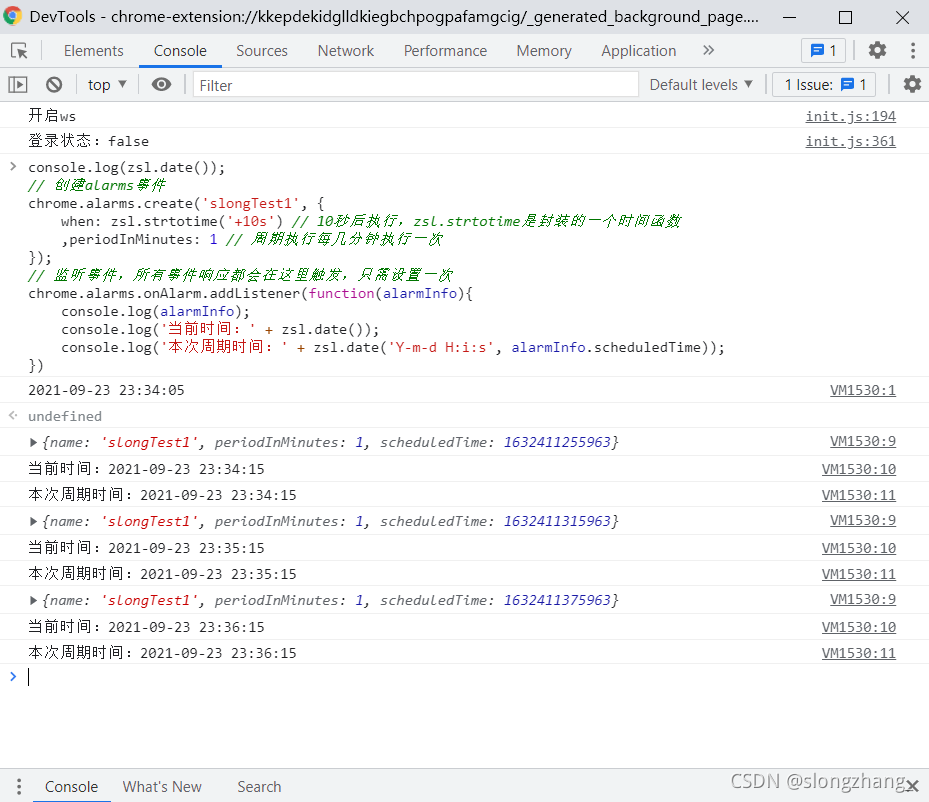Click the output '2021-09-23 23:34:05'
Image resolution: width=929 pixels, height=802 pixels.
106,390
